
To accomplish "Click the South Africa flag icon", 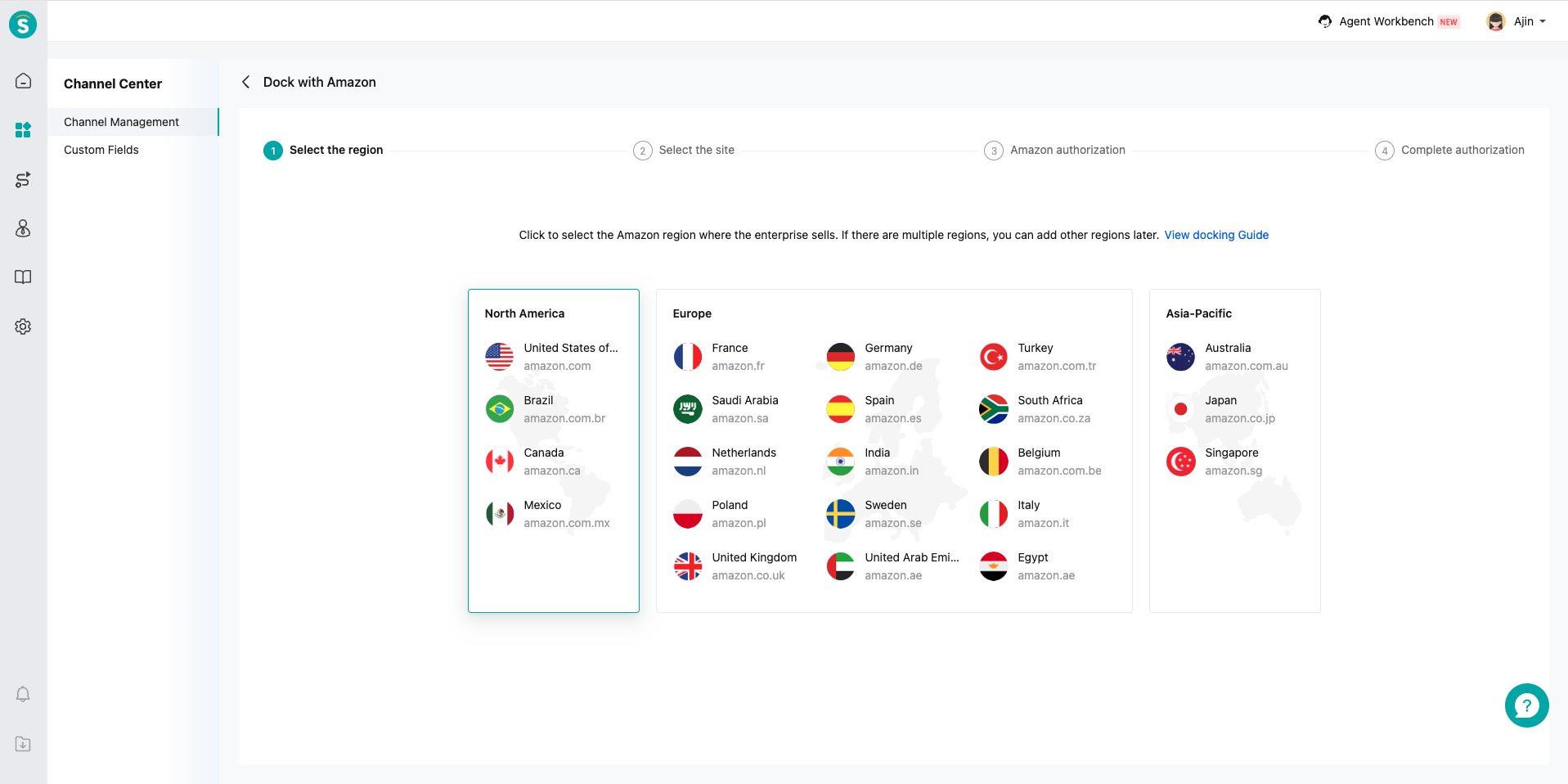I will [x=994, y=409].
